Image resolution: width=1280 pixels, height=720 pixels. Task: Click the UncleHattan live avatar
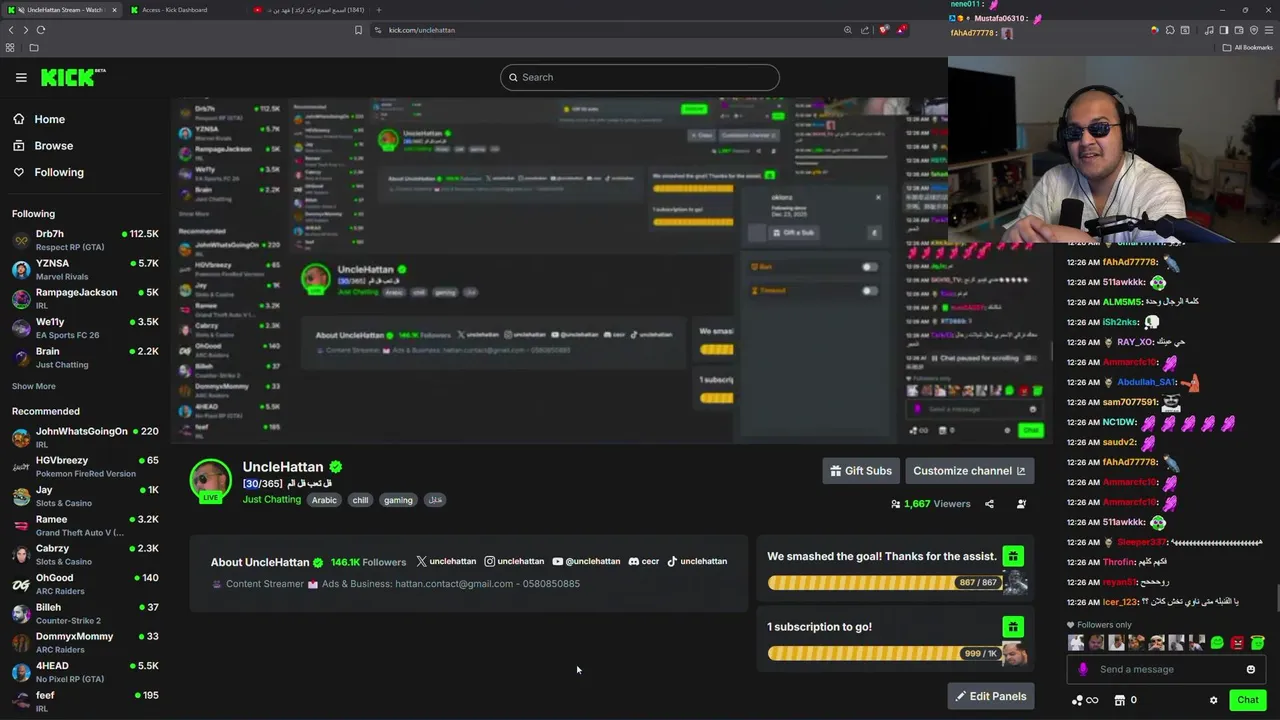[x=211, y=481]
